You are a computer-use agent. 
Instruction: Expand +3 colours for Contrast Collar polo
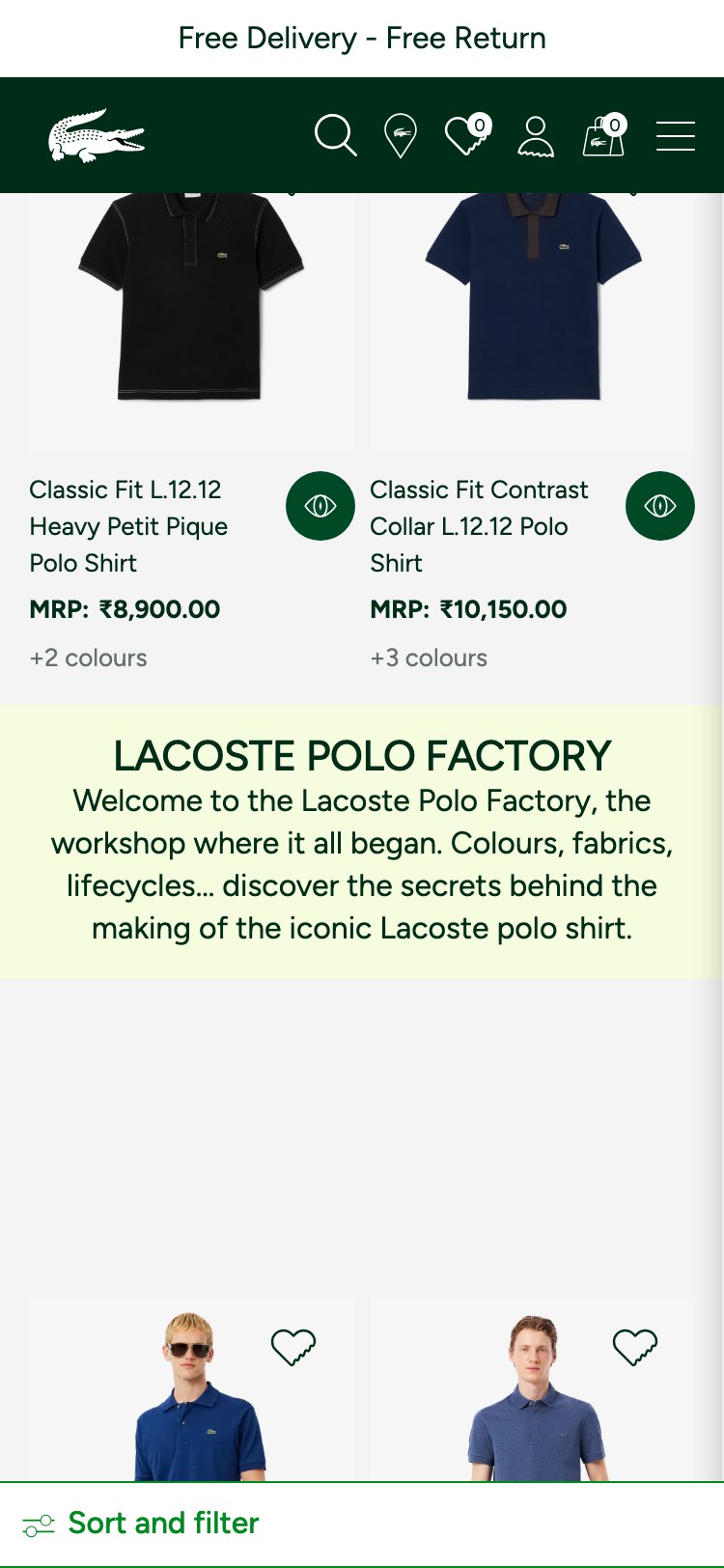(429, 658)
